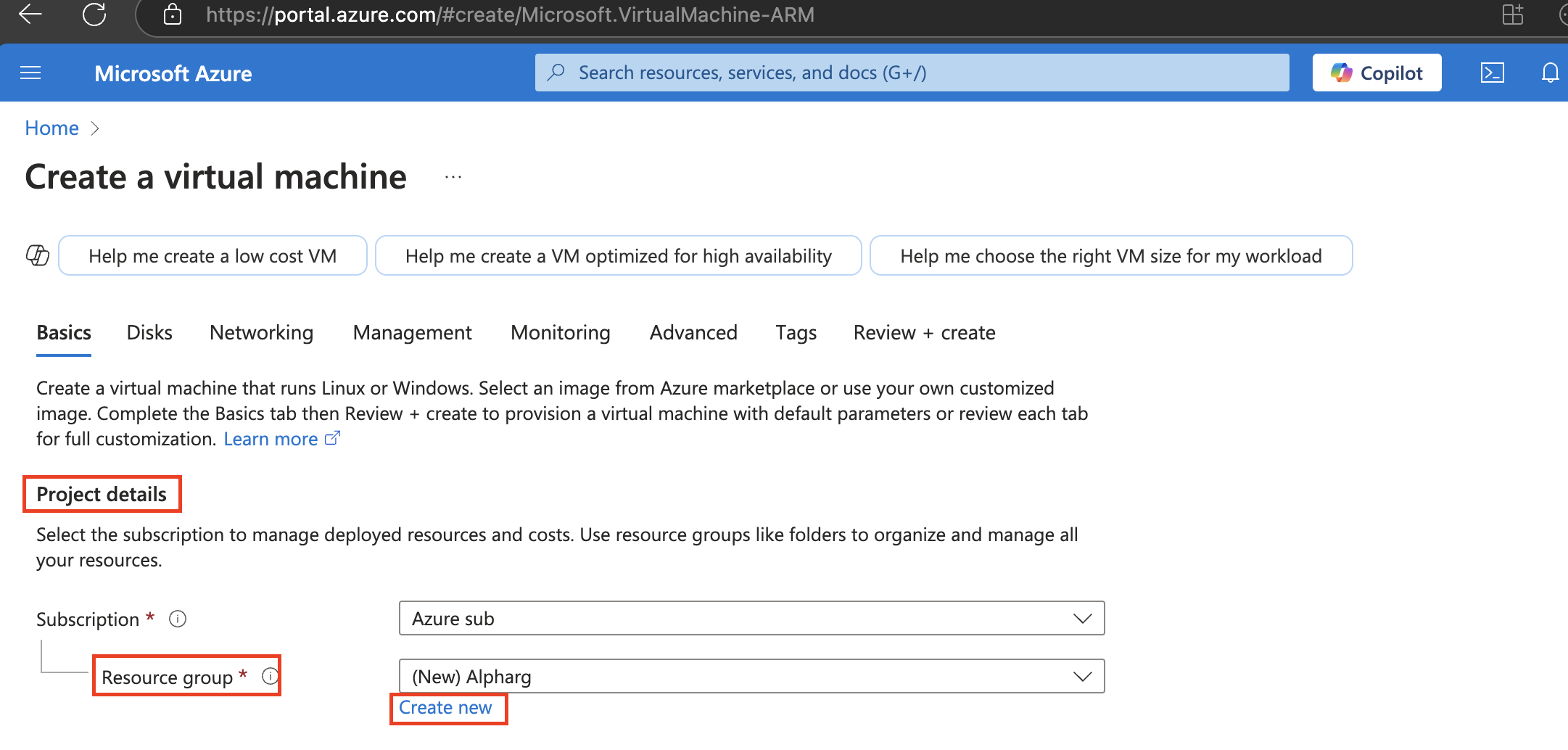Open browser extensions icon in address bar
Viewport: 1568px width, 750px height.
[1513, 15]
